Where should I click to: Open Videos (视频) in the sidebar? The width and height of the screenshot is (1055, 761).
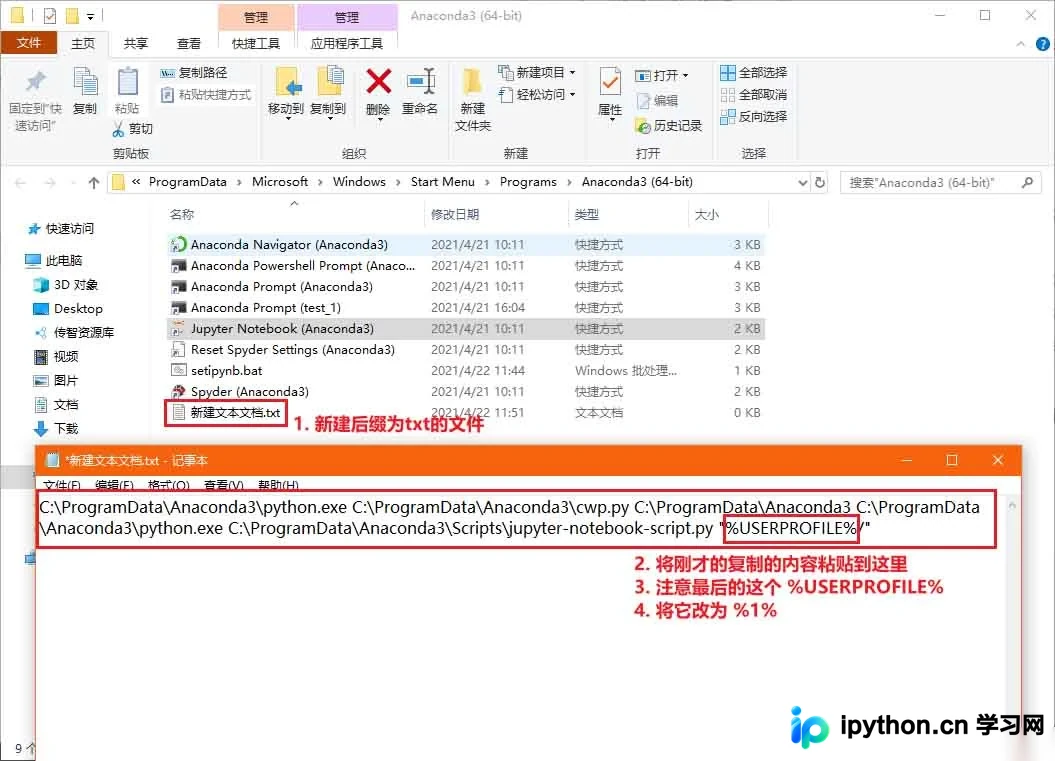(x=57, y=357)
